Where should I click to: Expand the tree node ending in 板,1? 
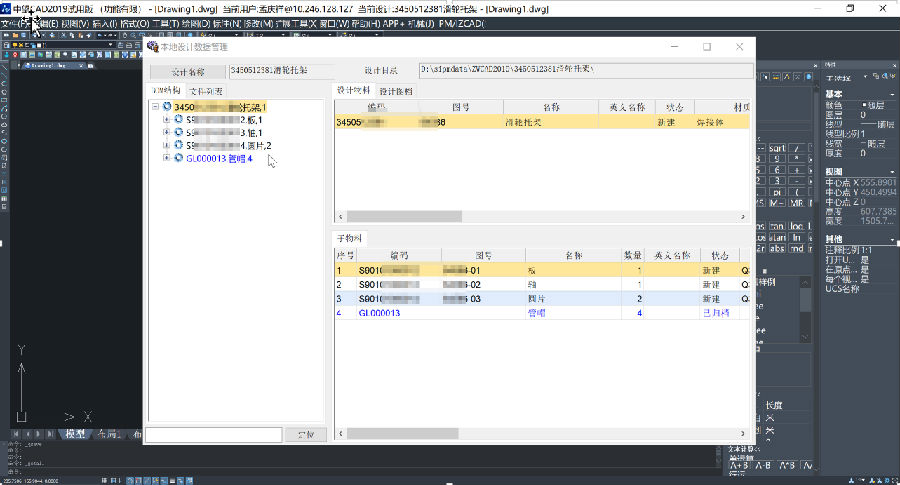tap(166, 120)
